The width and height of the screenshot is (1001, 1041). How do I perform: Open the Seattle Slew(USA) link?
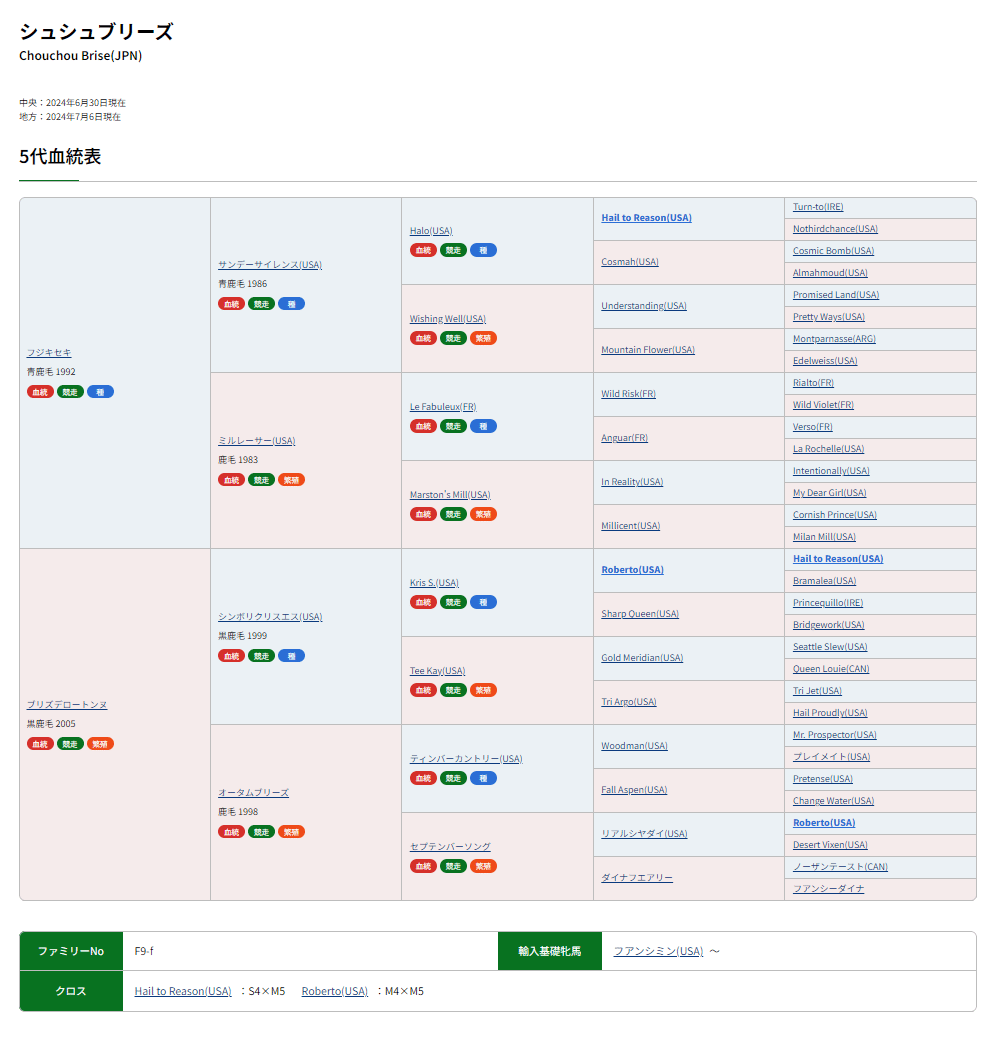pos(830,647)
